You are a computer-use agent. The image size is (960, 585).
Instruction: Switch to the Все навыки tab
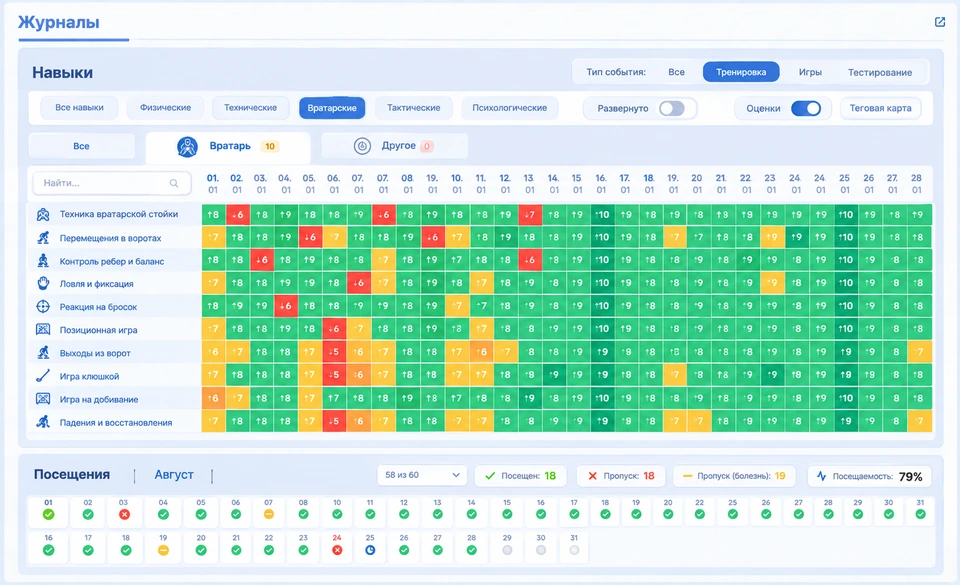pyautogui.click(x=80, y=108)
